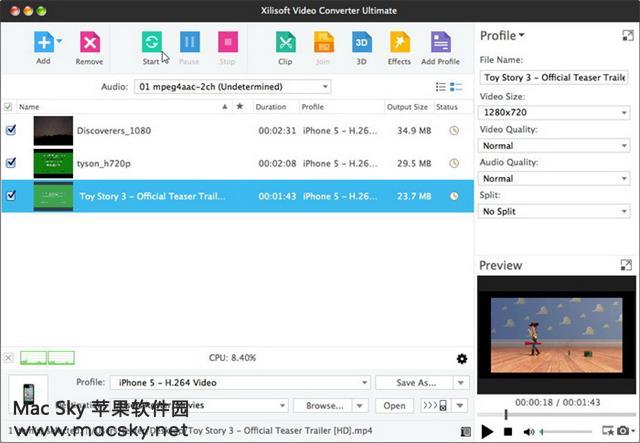Screen dimensions: 640x443
Task: Open the Save As dropdown arrow
Action: (x=461, y=383)
